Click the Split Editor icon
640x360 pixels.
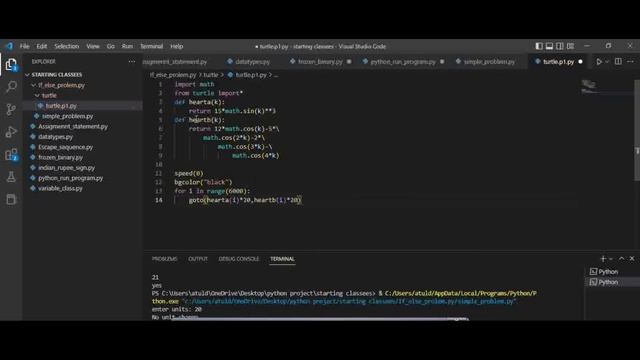click(x=618, y=62)
